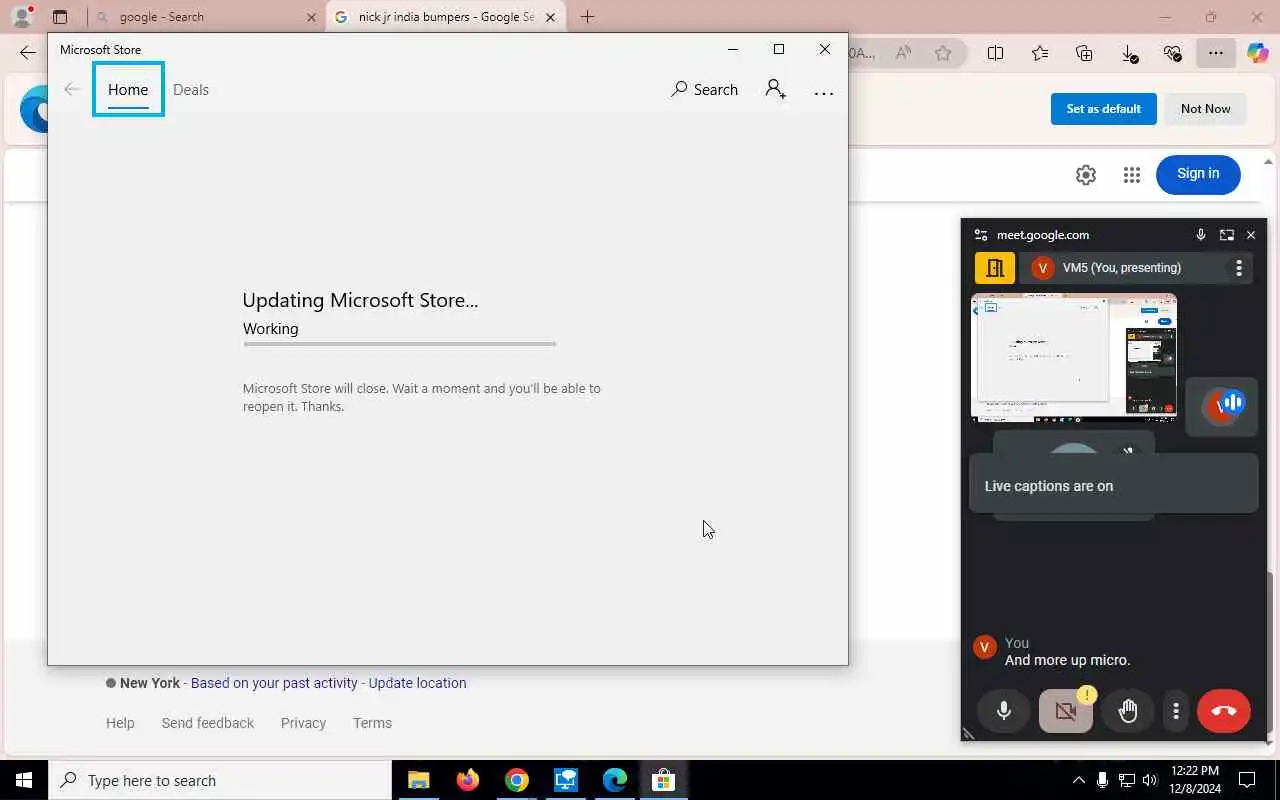The image size is (1280, 800).
Task: Click Set as default button
Action: (1103, 109)
